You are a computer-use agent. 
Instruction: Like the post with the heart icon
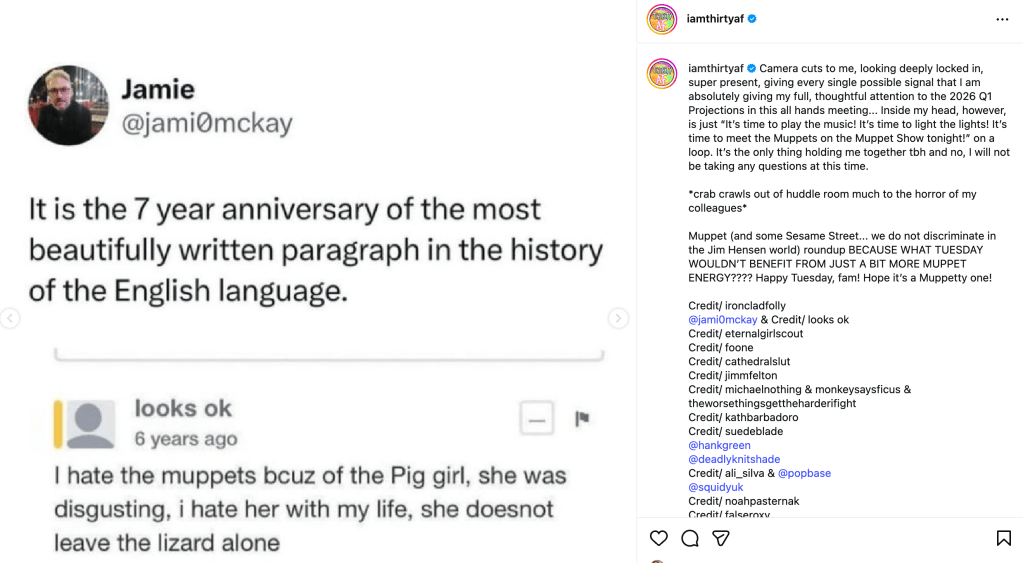[x=658, y=538]
